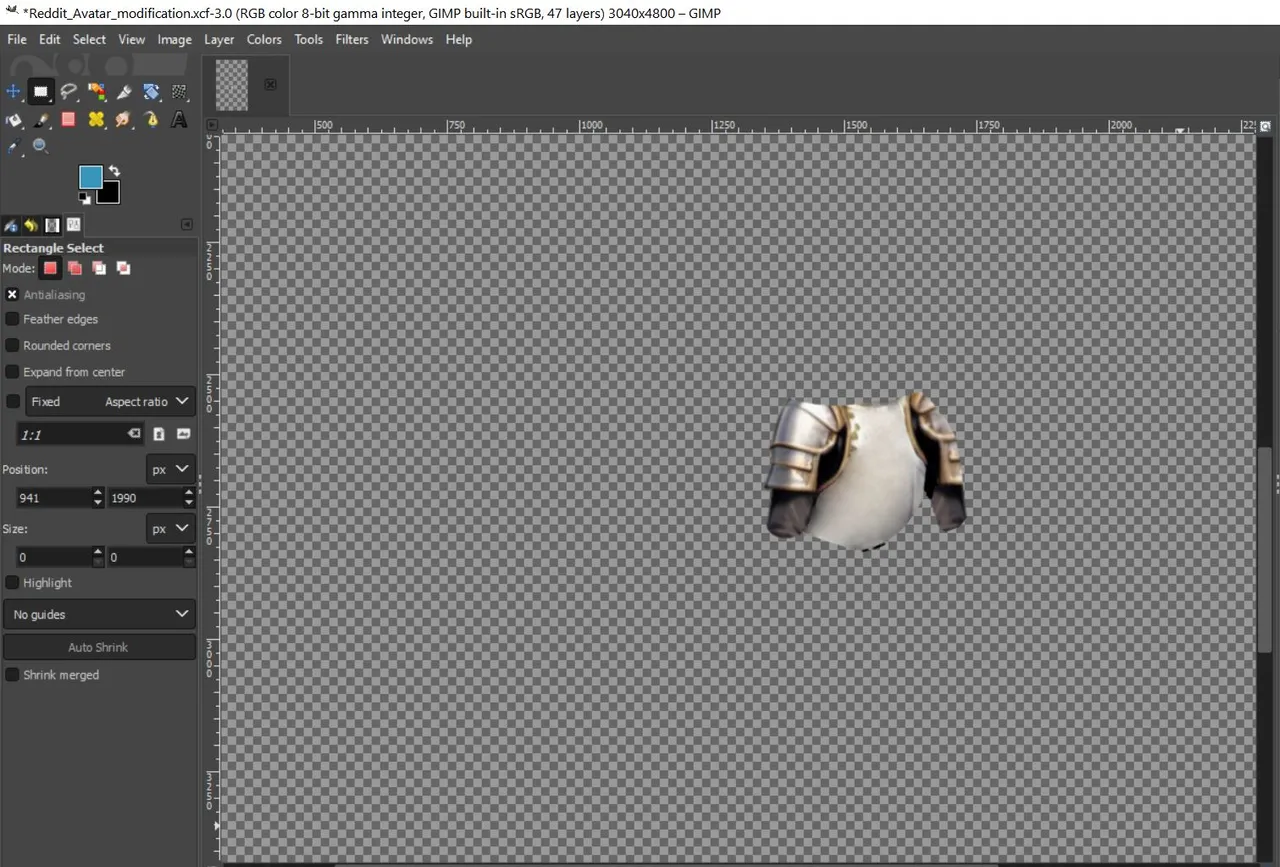Viewport: 1280px width, 867px height.
Task: Click the background black color swatch
Action: point(111,196)
